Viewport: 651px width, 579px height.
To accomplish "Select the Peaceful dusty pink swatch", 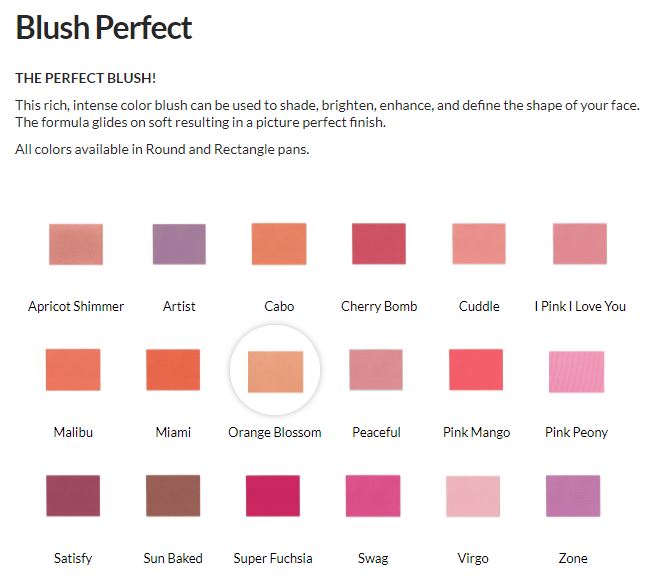I will [376, 369].
